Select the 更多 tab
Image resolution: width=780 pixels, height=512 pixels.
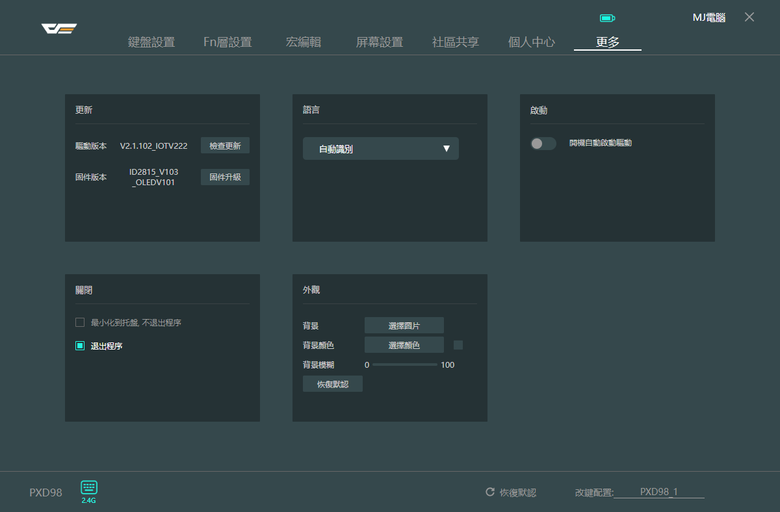click(x=607, y=42)
